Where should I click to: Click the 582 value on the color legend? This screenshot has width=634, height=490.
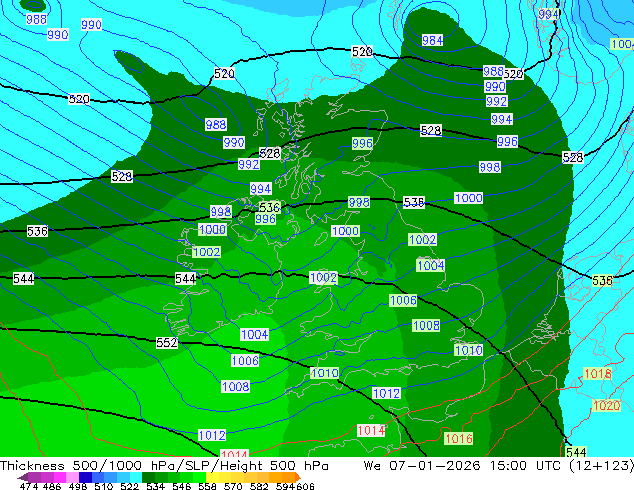[x=259, y=486]
